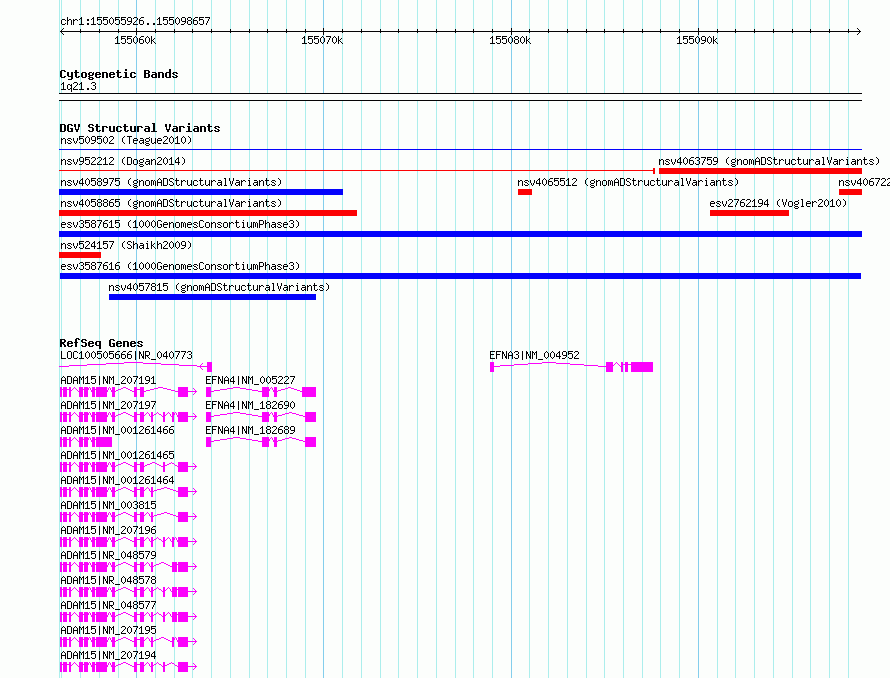Select the small red nsv524157 (Shaikh2009) bar
The width and height of the screenshot is (890, 678).
click(x=80, y=255)
